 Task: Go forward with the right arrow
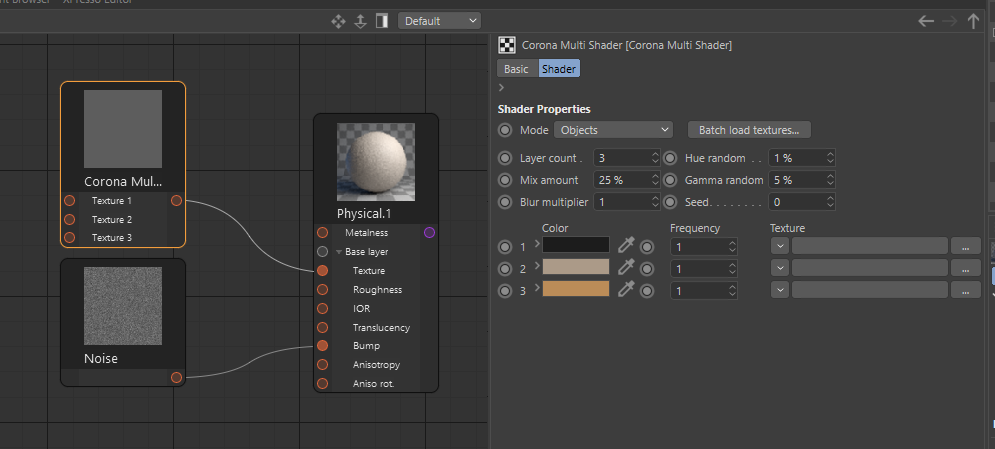point(949,21)
